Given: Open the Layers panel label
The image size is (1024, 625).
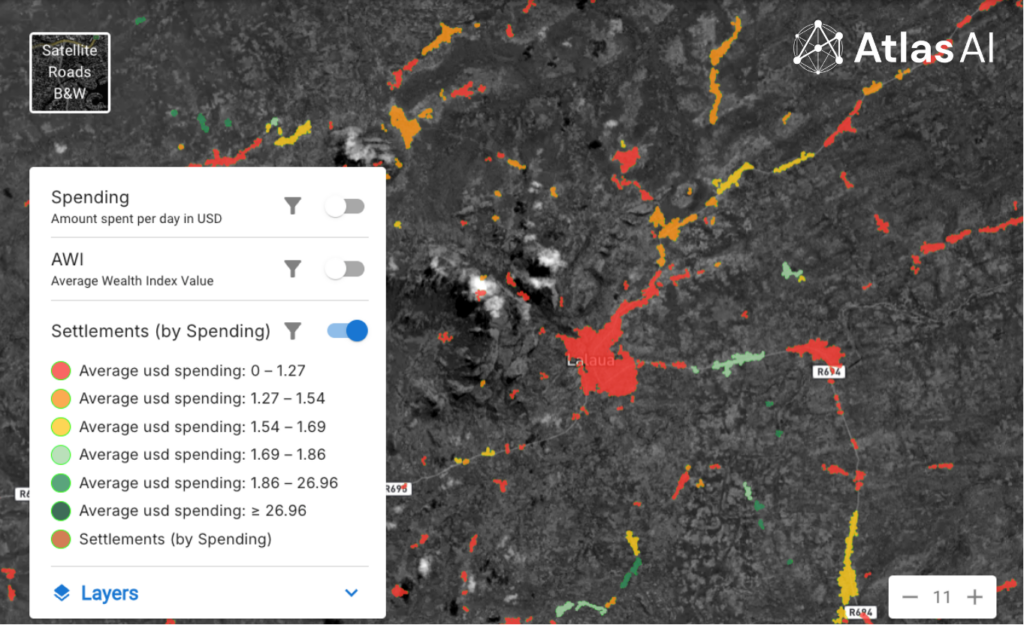Looking at the screenshot, I should pos(109,593).
